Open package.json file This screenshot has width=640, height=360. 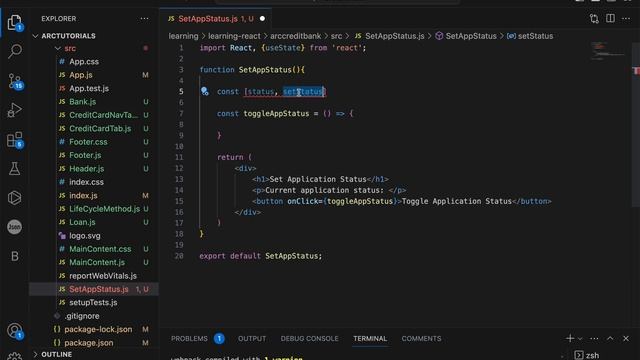coord(89,343)
